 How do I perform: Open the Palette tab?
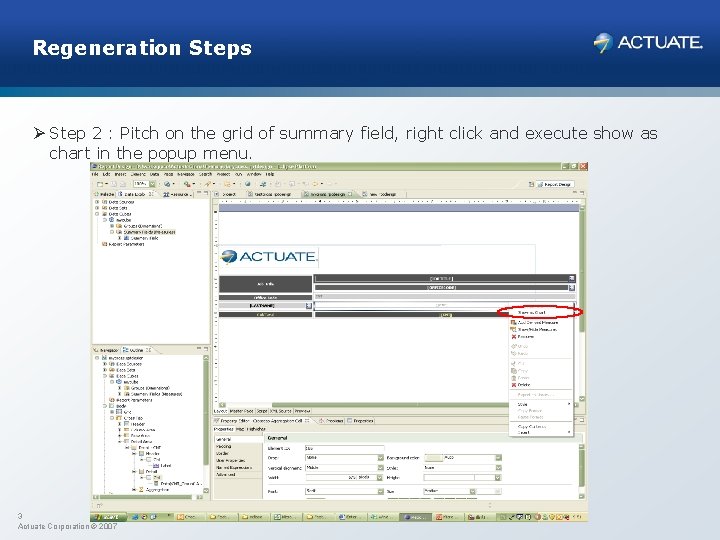pos(104,194)
